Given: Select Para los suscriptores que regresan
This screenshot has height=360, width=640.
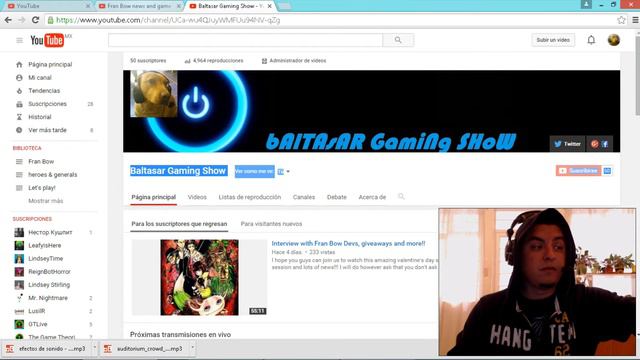Looking at the screenshot, I should click(179, 224).
